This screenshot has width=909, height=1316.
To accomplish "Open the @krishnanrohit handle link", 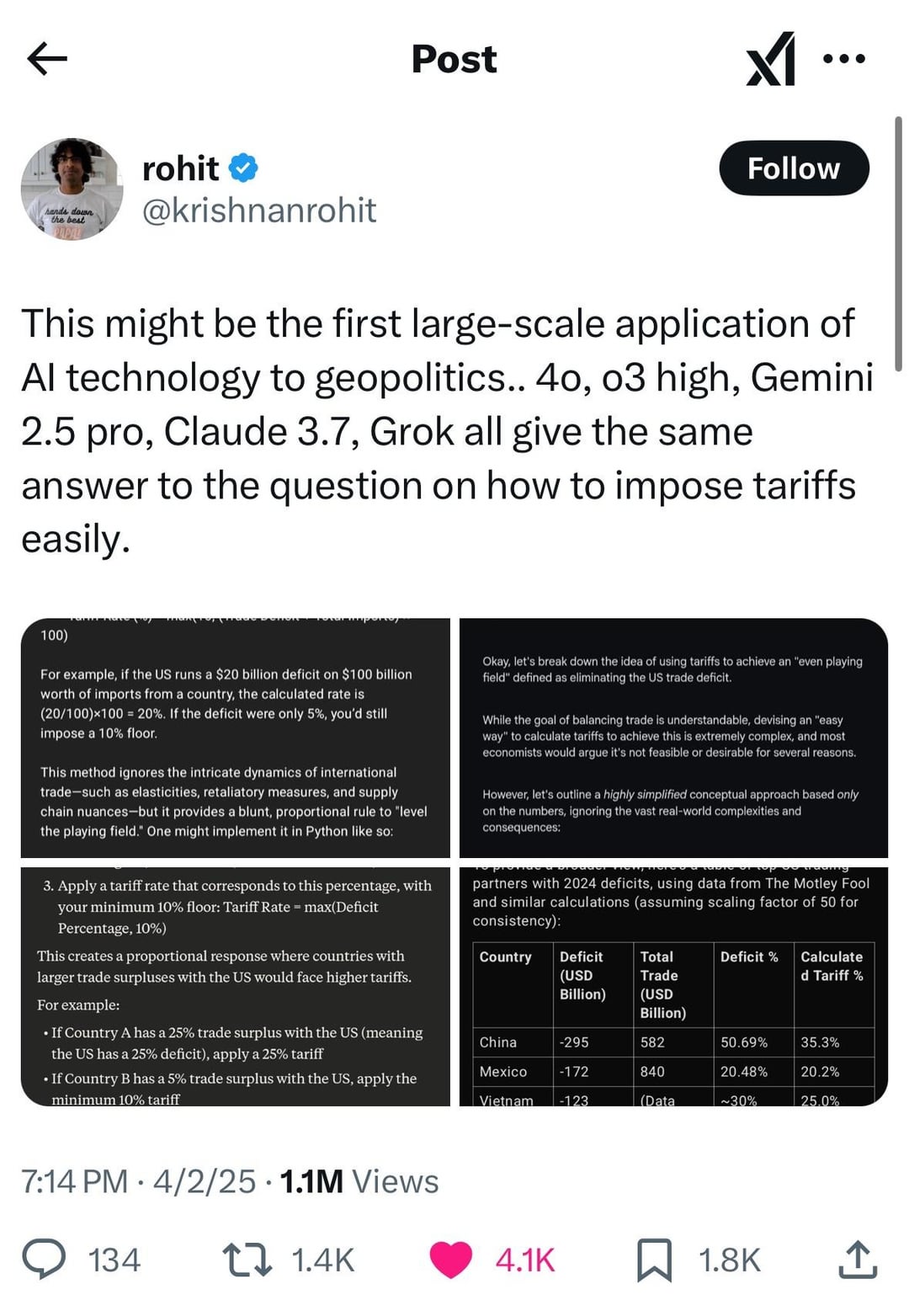I will click(259, 210).
